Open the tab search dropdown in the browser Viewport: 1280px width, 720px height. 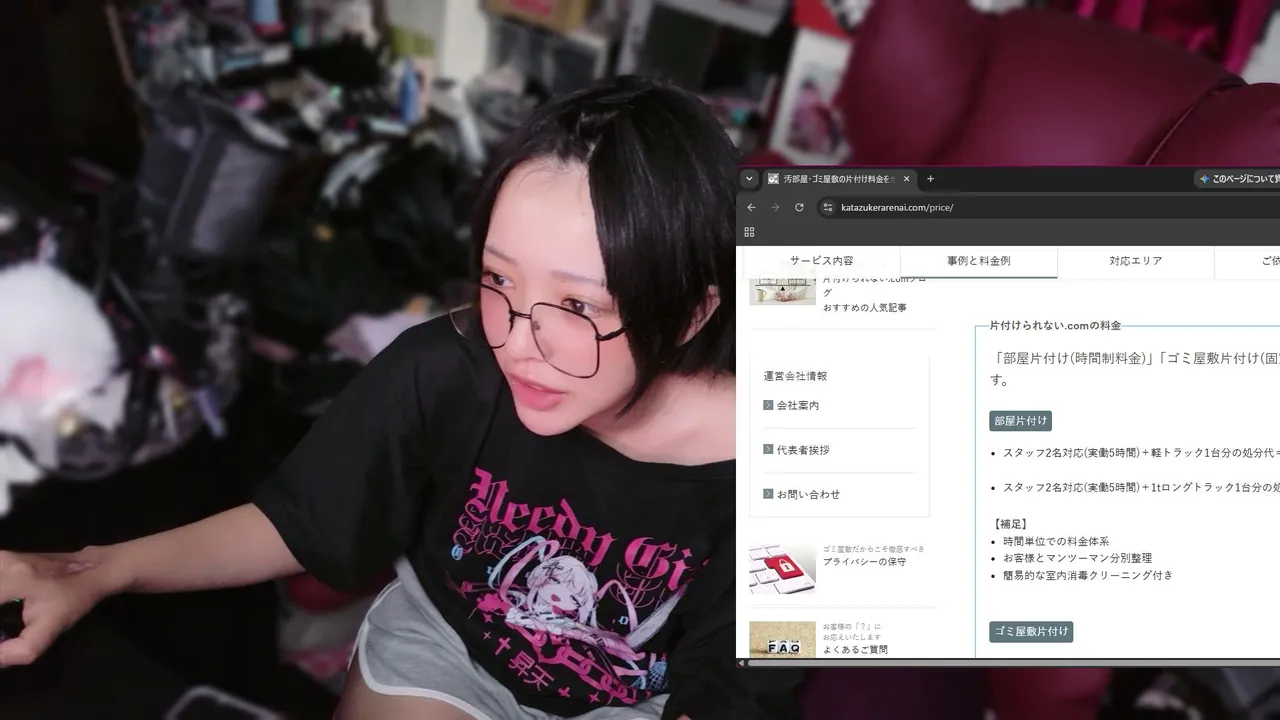749,179
